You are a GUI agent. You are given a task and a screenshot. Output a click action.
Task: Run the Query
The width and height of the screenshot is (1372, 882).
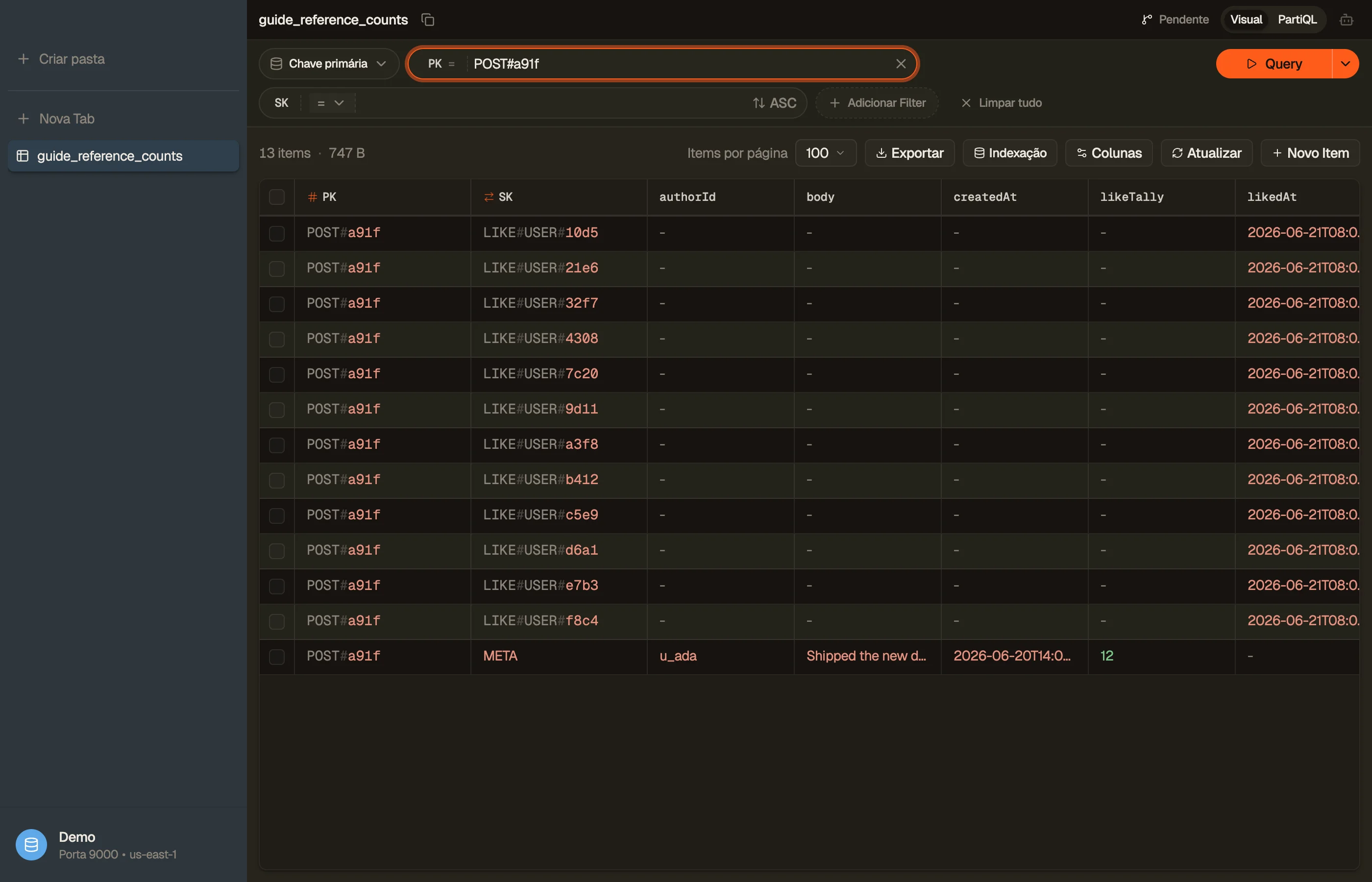[x=1274, y=64]
